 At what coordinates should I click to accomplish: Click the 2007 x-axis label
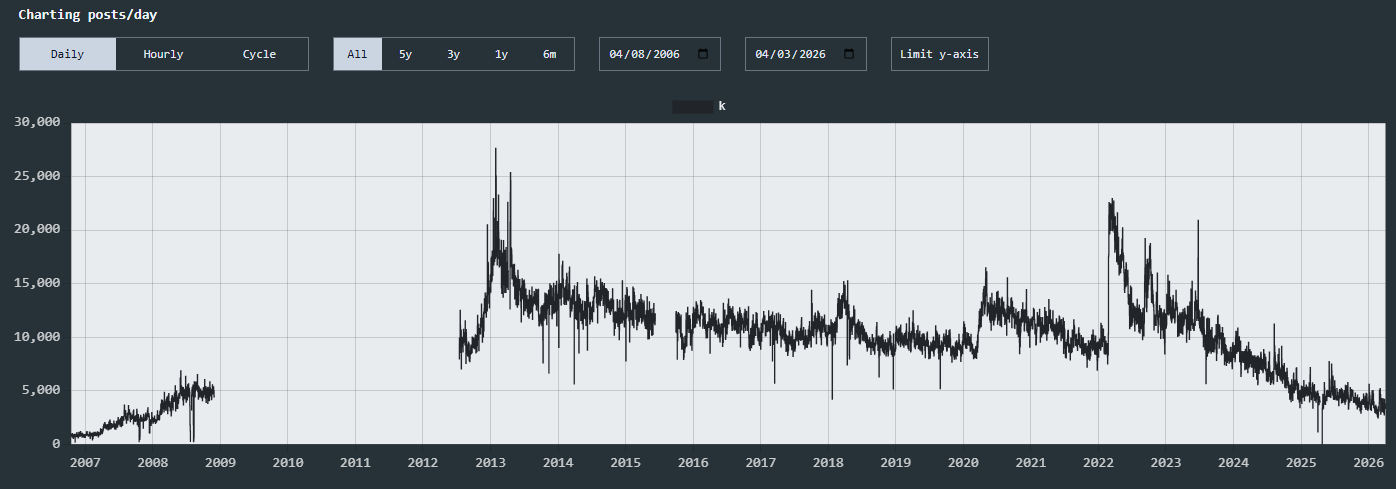pyautogui.click(x=85, y=462)
